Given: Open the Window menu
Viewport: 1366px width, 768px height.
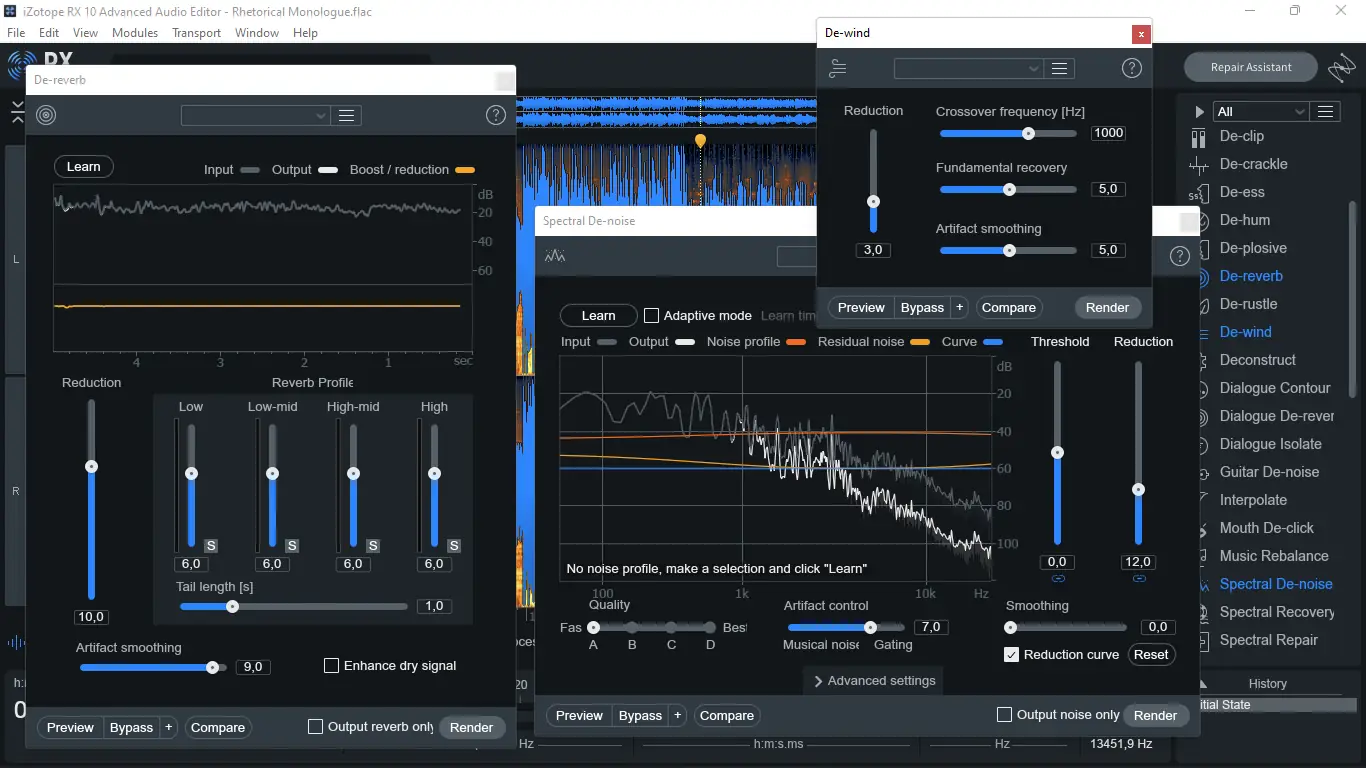Looking at the screenshot, I should pos(257,32).
